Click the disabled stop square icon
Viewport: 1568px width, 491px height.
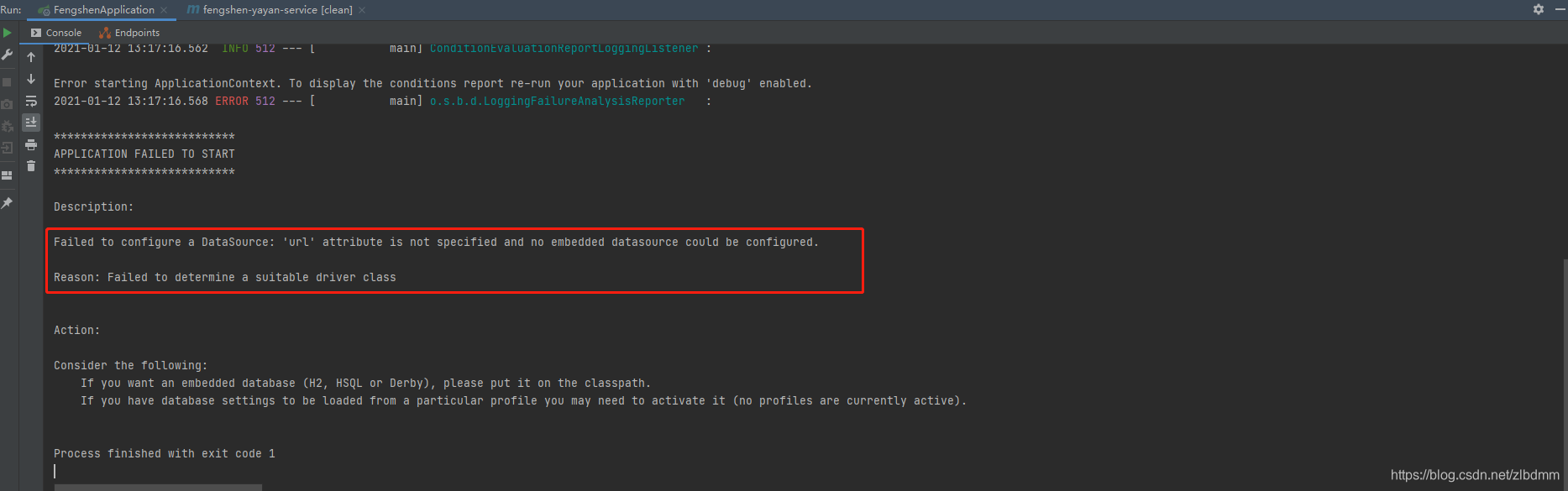pos(7,82)
